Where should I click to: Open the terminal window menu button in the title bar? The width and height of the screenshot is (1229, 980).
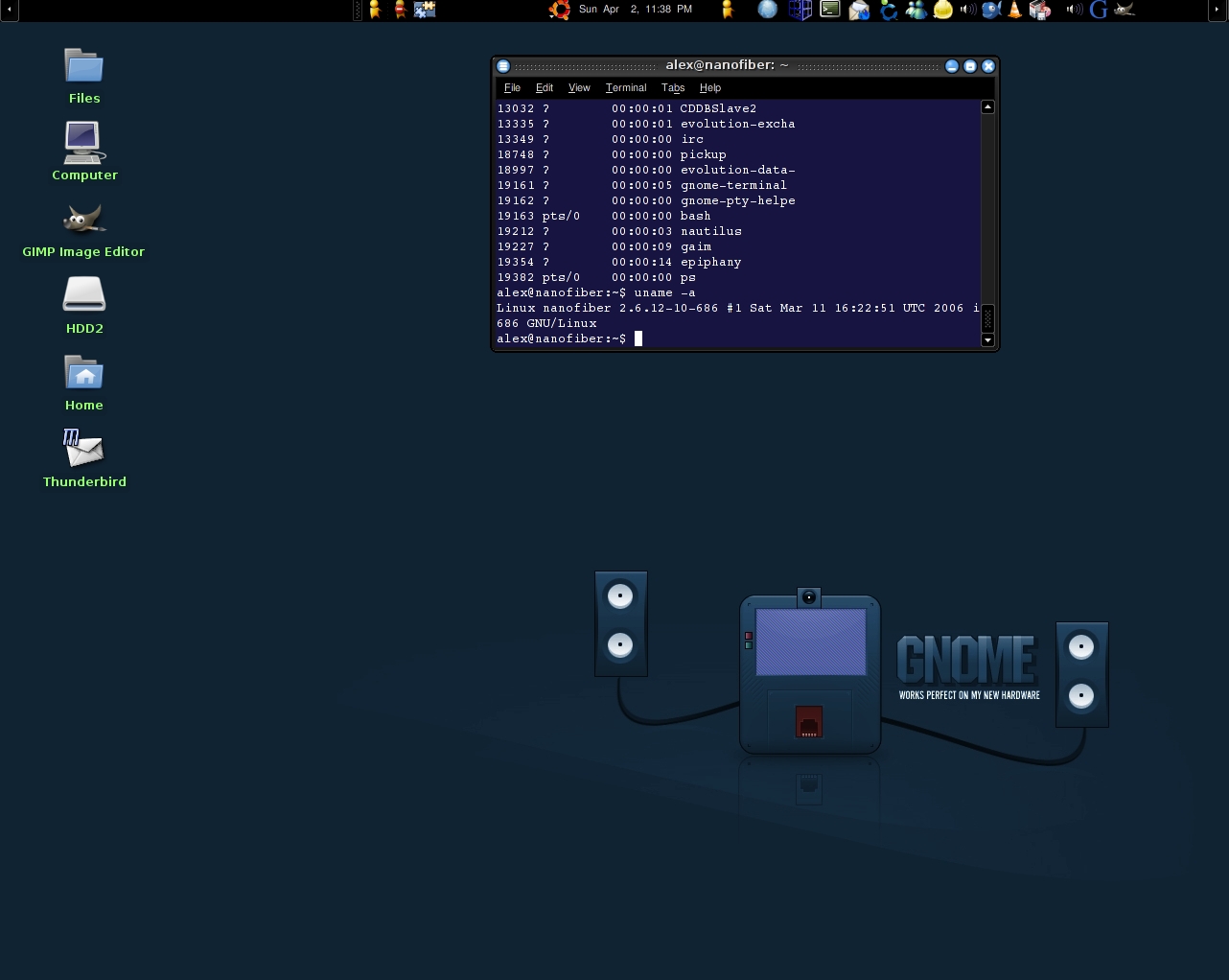(503, 66)
